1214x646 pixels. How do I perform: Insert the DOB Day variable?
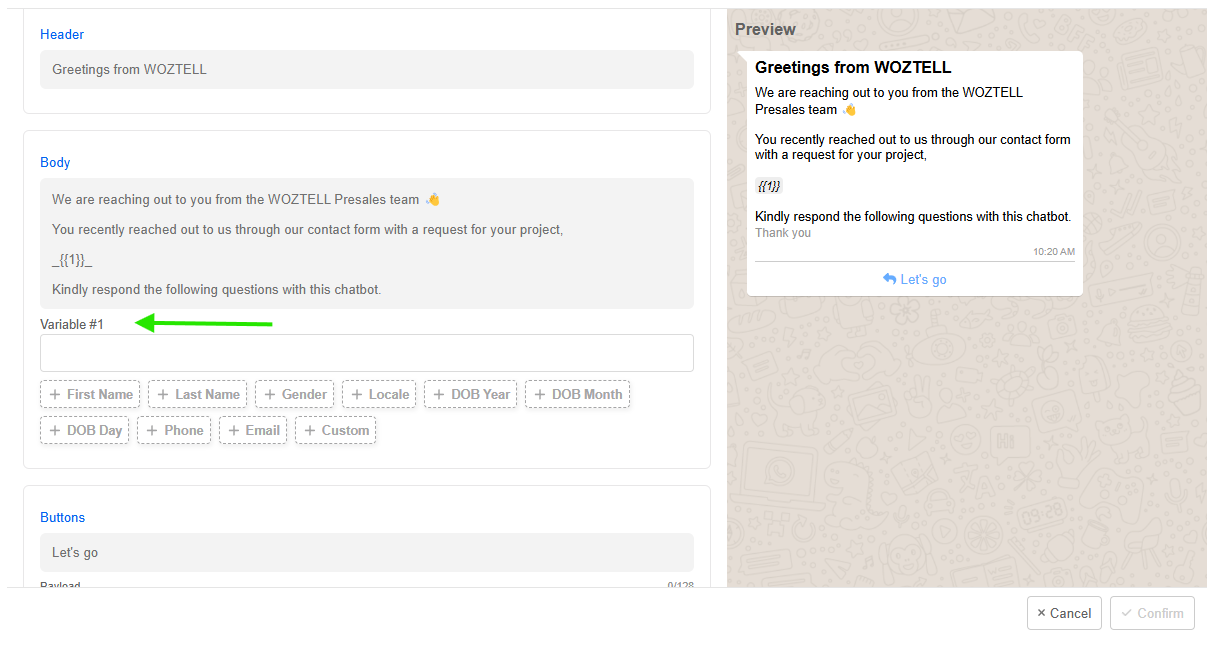[84, 430]
